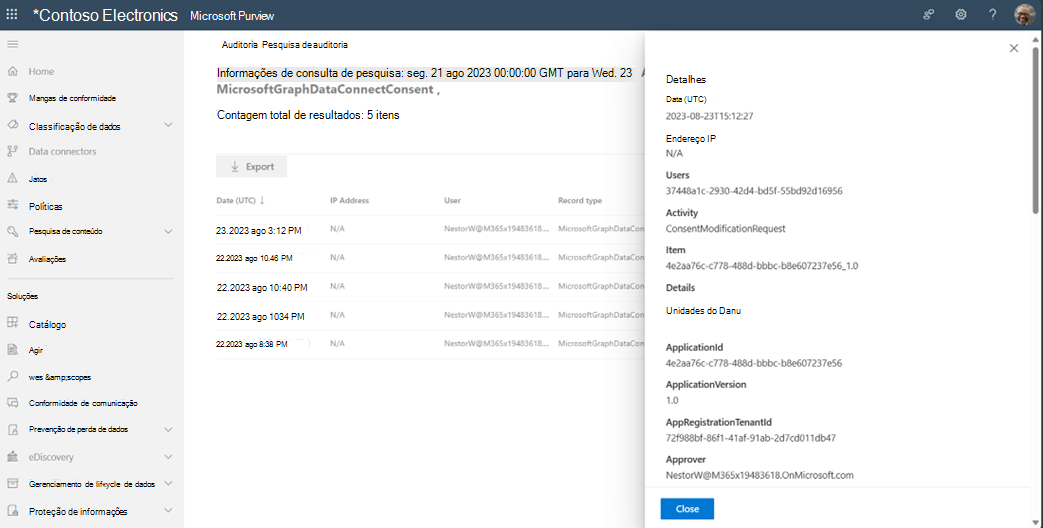Click the compliance manager trophy icon
Screen dimensions: 1043x528
13,98
